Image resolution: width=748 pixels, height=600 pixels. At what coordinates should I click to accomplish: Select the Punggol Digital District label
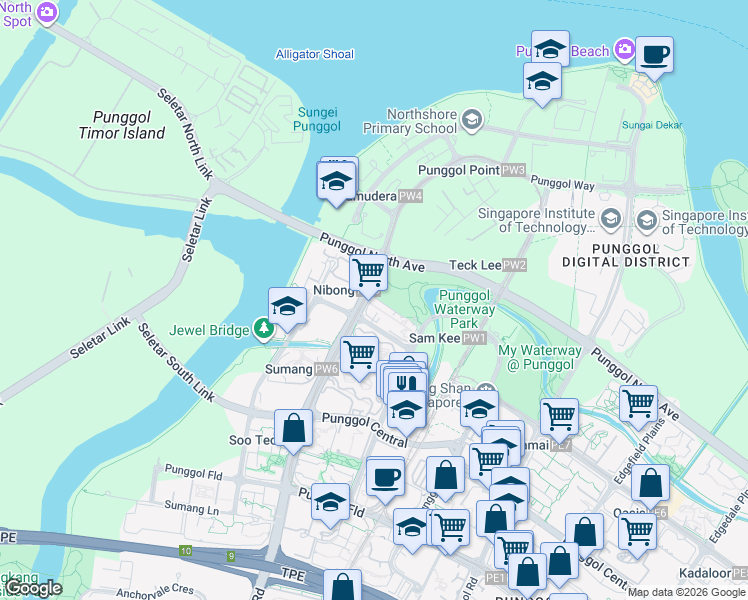point(625,256)
